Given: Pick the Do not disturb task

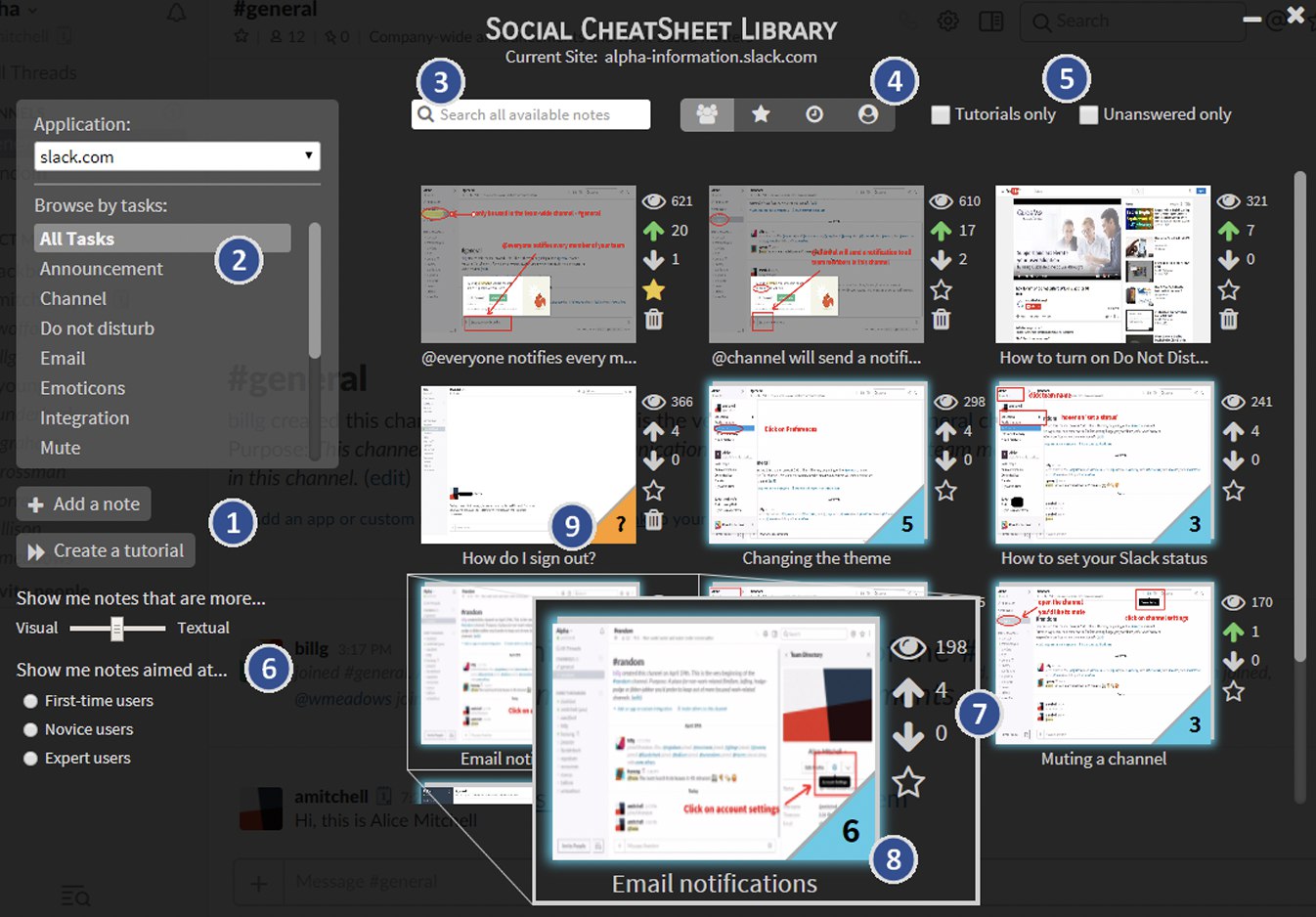Looking at the screenshot, I should [x=97, y=328].
